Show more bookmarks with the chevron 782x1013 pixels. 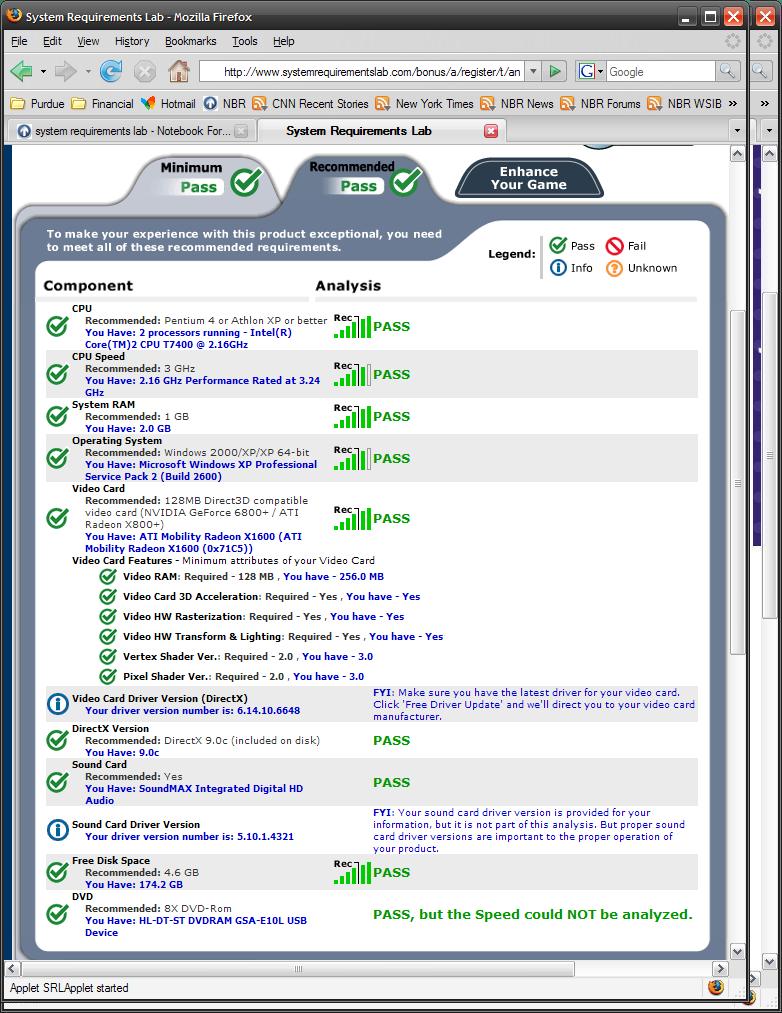(733, 103)
